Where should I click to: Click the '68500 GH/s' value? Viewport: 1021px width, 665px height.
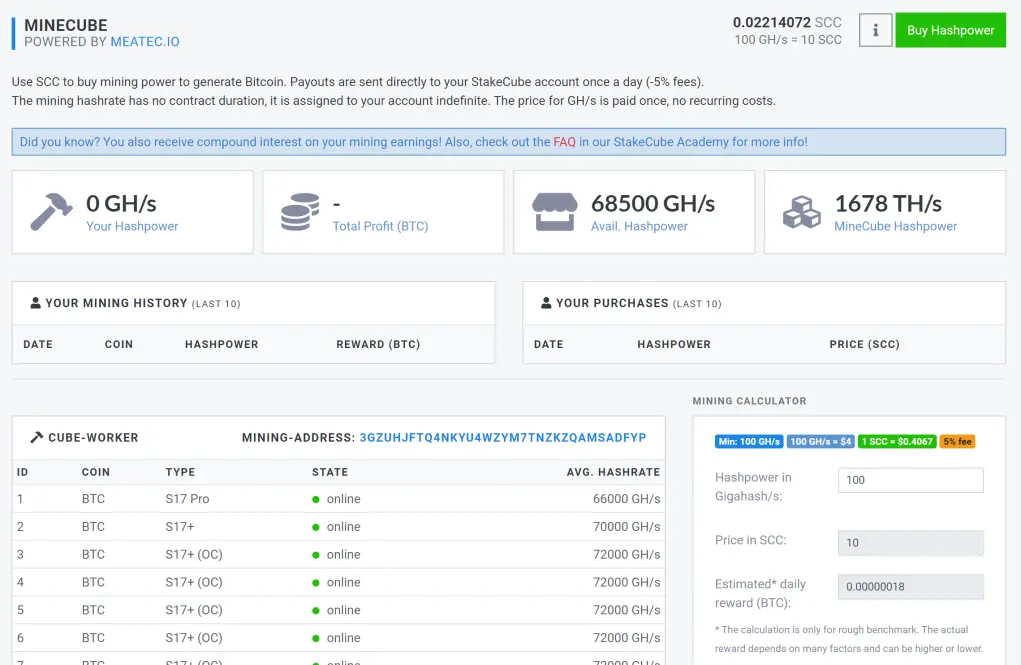point(652,203)
